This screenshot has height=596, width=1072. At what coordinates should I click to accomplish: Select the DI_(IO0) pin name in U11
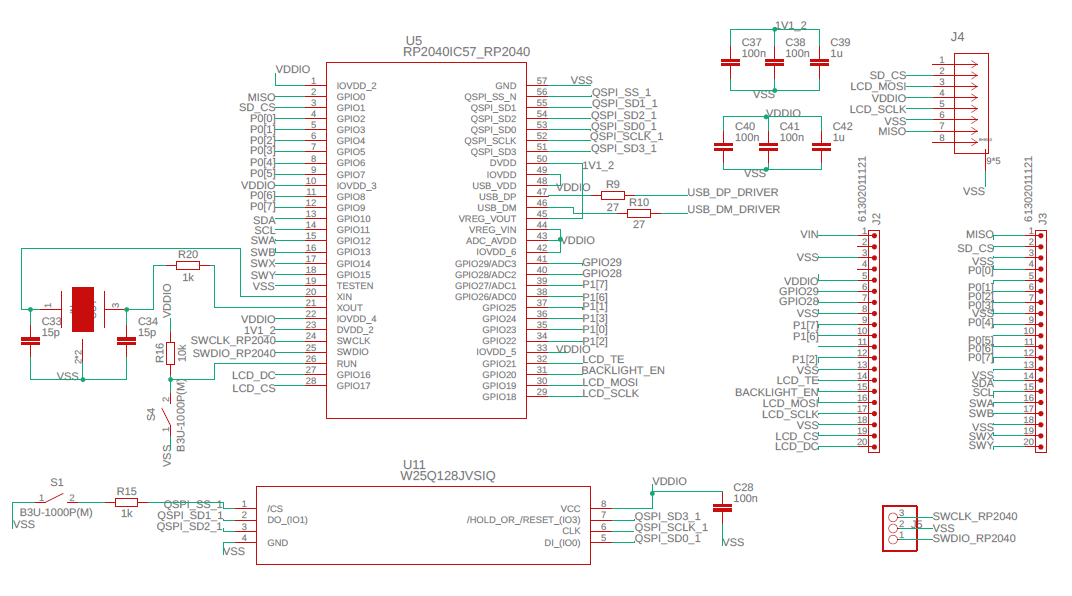(x=562, y=543)
